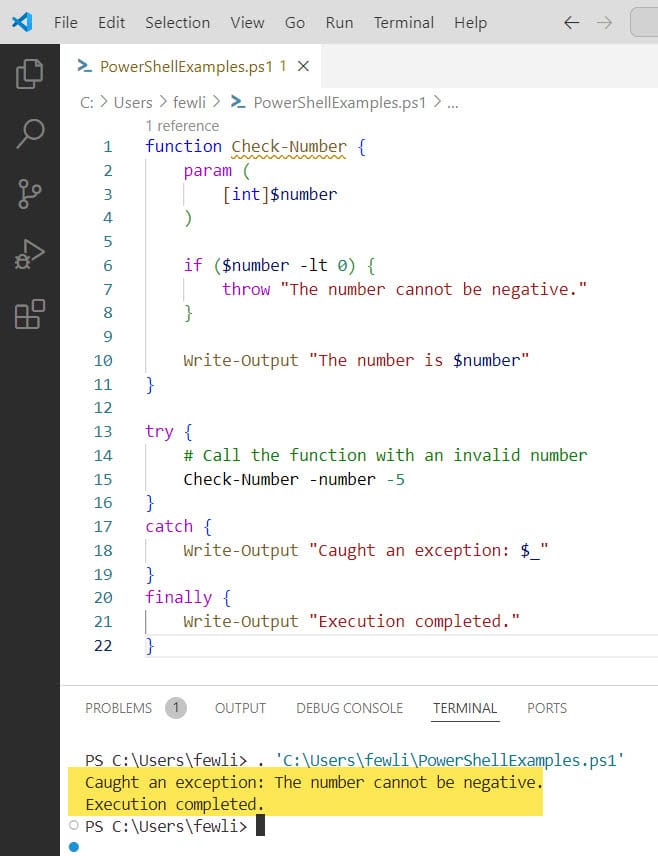Click the throw keyword on line 7

[x=246, y=289]
